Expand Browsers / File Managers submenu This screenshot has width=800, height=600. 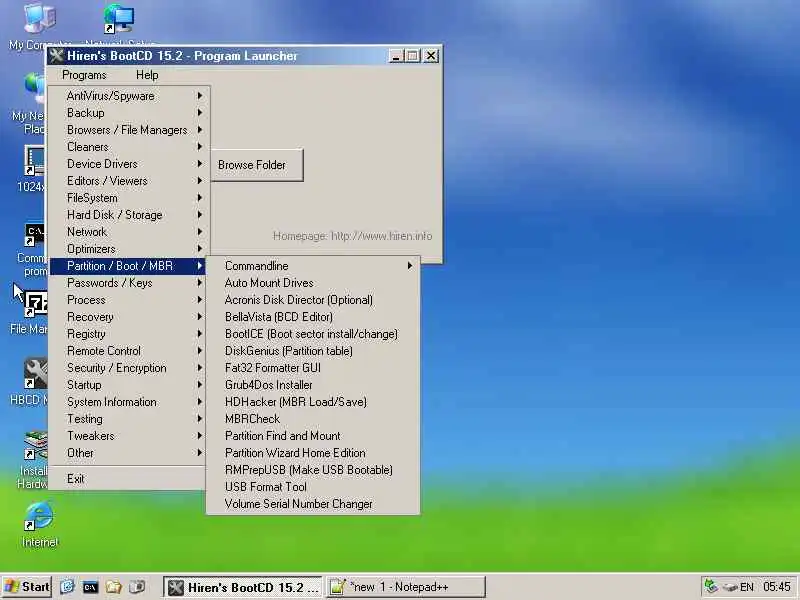click(128, 130)
